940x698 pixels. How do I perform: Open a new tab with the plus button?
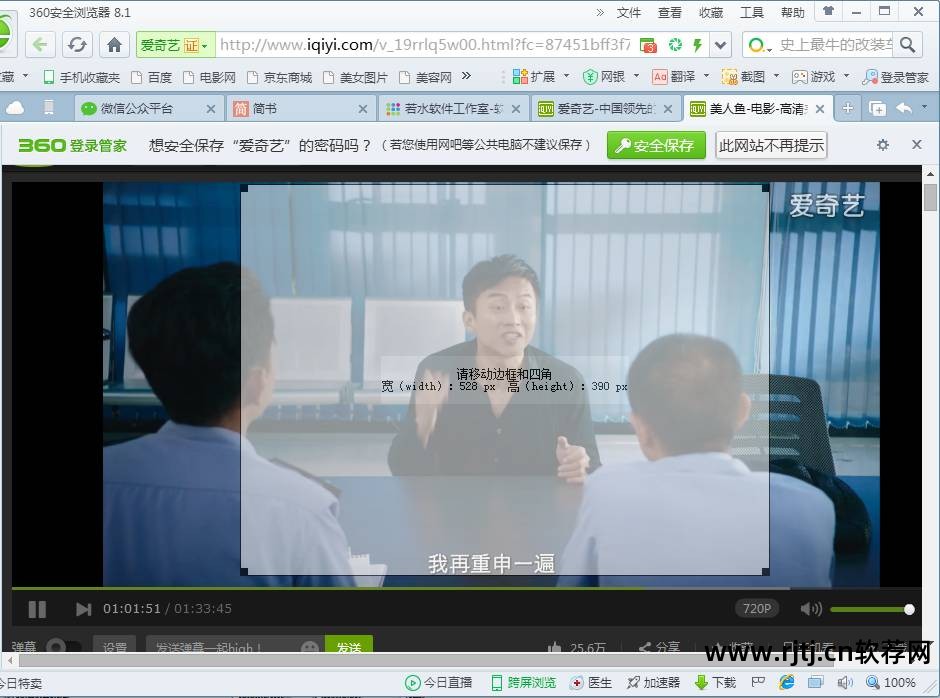pyautogui.click(x=848, y=108)
